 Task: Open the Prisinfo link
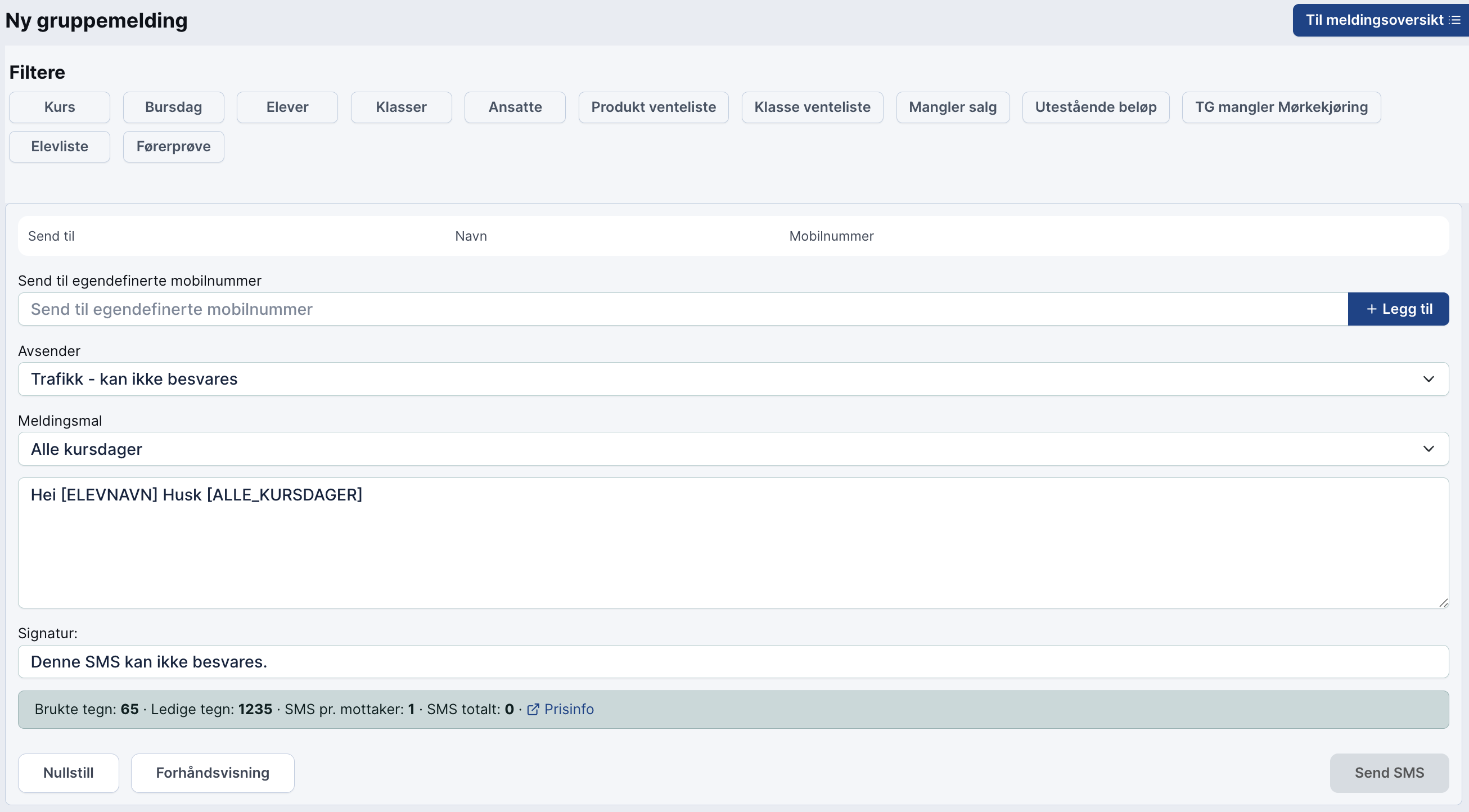click(x=569, y=709)
